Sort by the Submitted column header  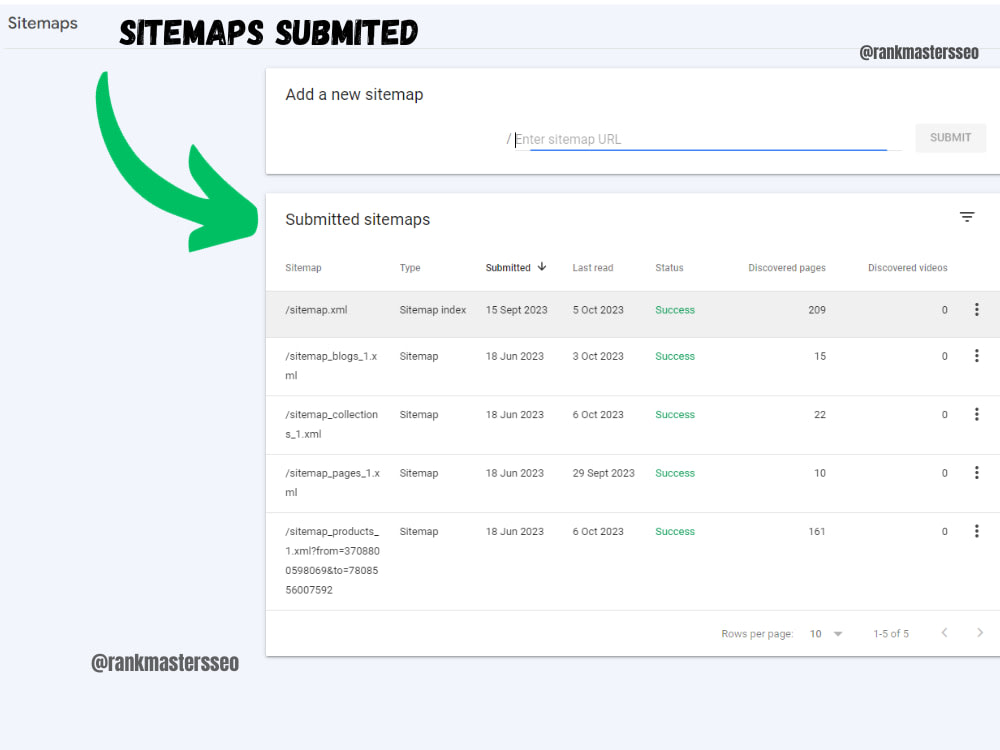pyautogui.click(x=508, y=268)
